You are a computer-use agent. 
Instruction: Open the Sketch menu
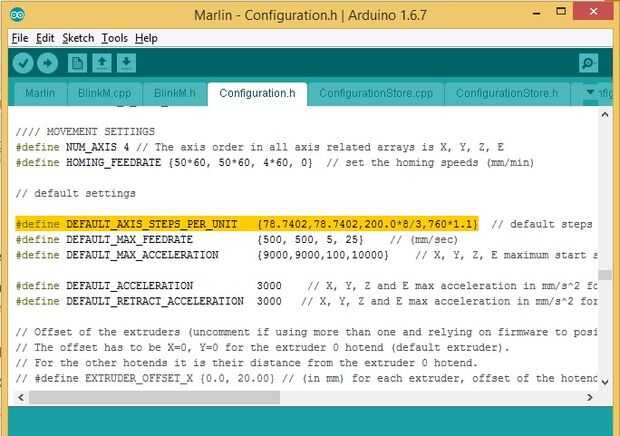pos(78,38)
